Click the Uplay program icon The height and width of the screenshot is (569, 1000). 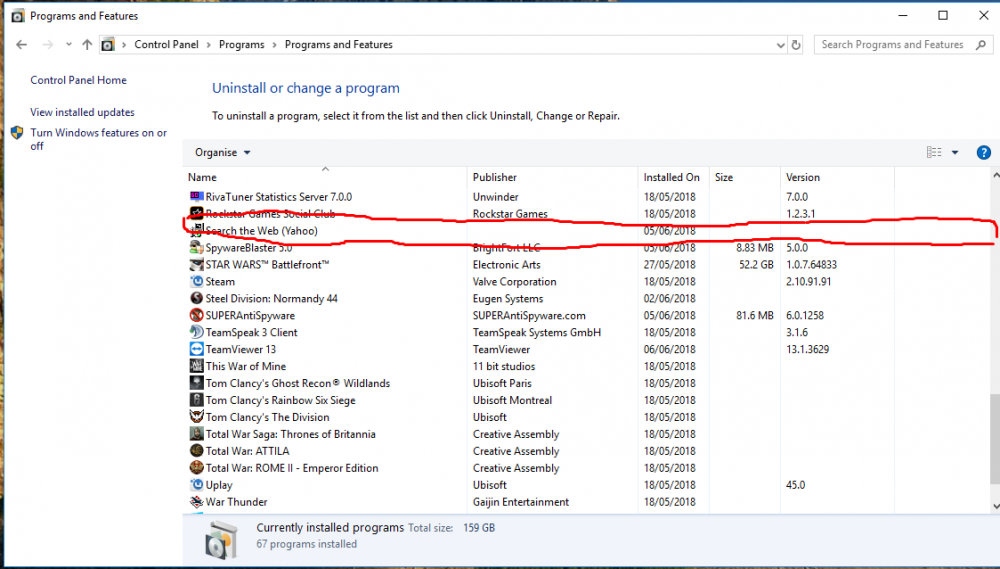(x=197, y=486)
